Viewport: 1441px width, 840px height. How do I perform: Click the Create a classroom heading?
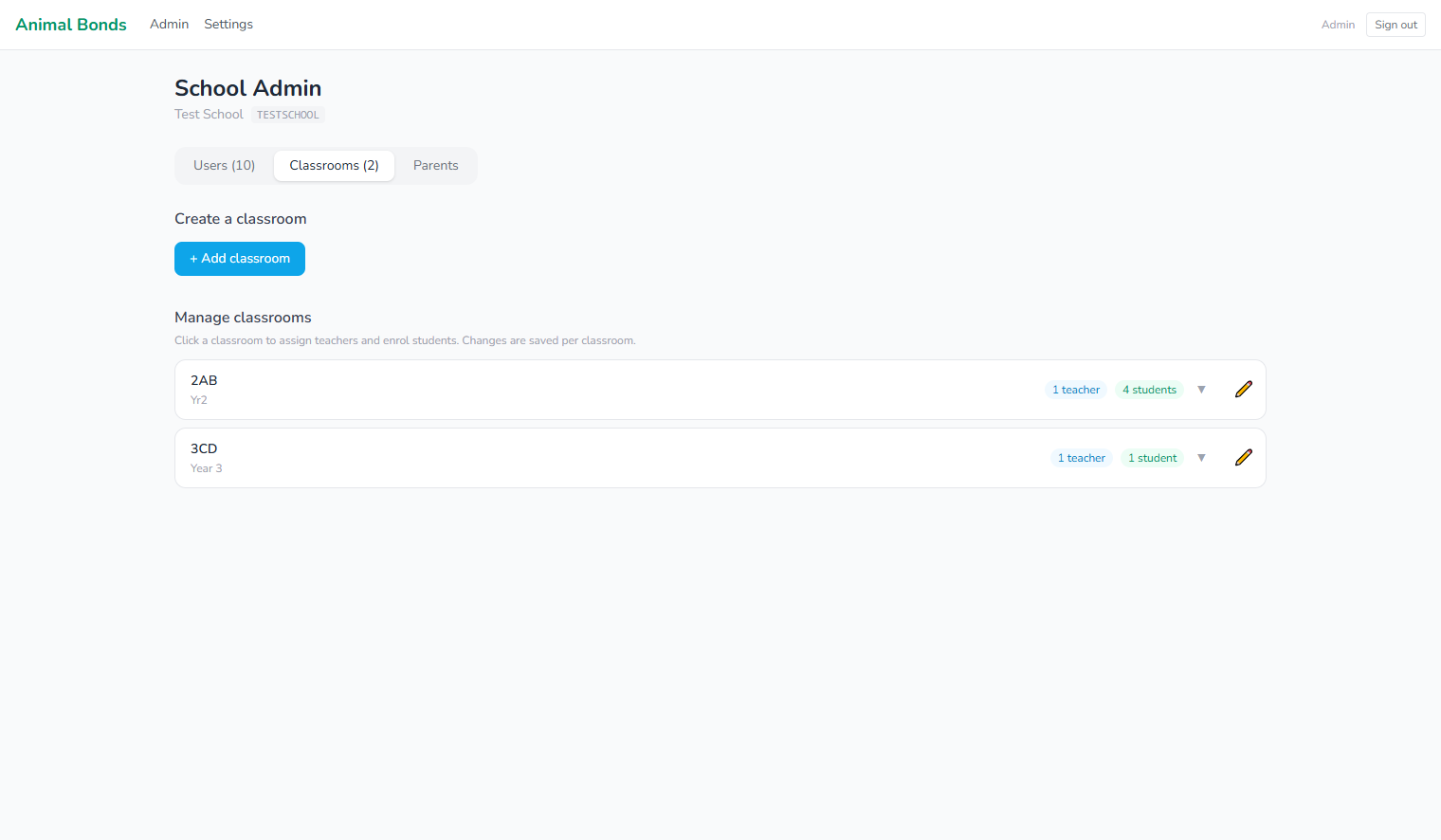pyautogui.click(x=241, y=219)
